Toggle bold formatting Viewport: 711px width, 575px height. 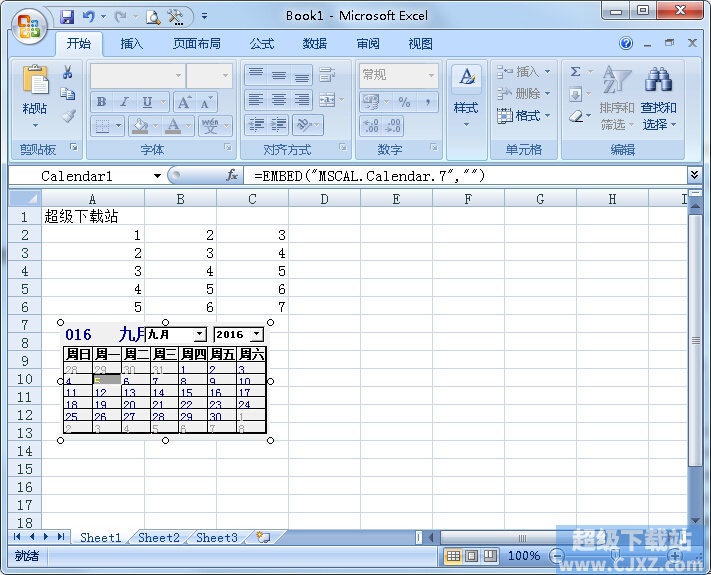pos(101,102)
